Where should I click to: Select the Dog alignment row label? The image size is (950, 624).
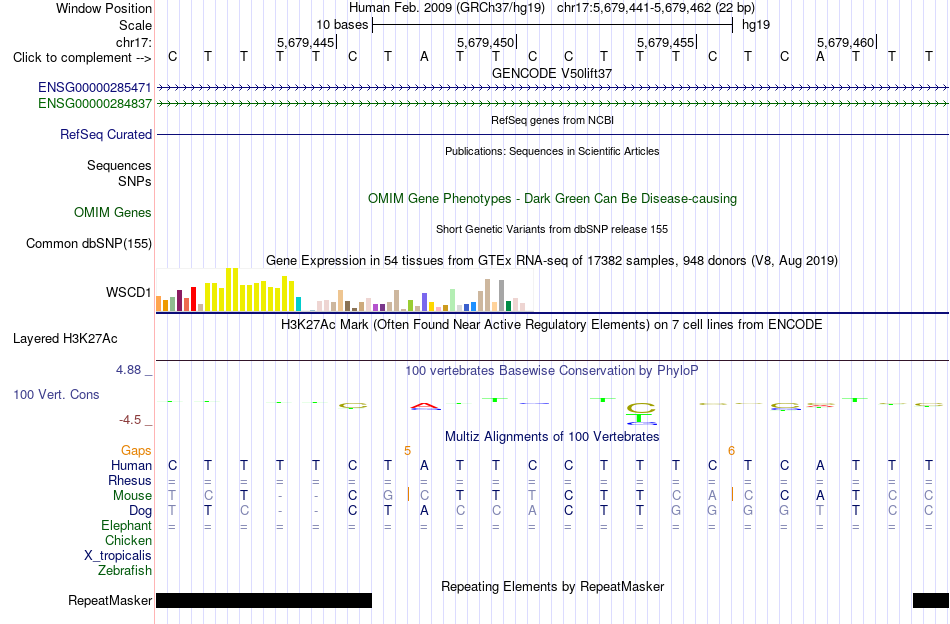click(x=140, y=511)
